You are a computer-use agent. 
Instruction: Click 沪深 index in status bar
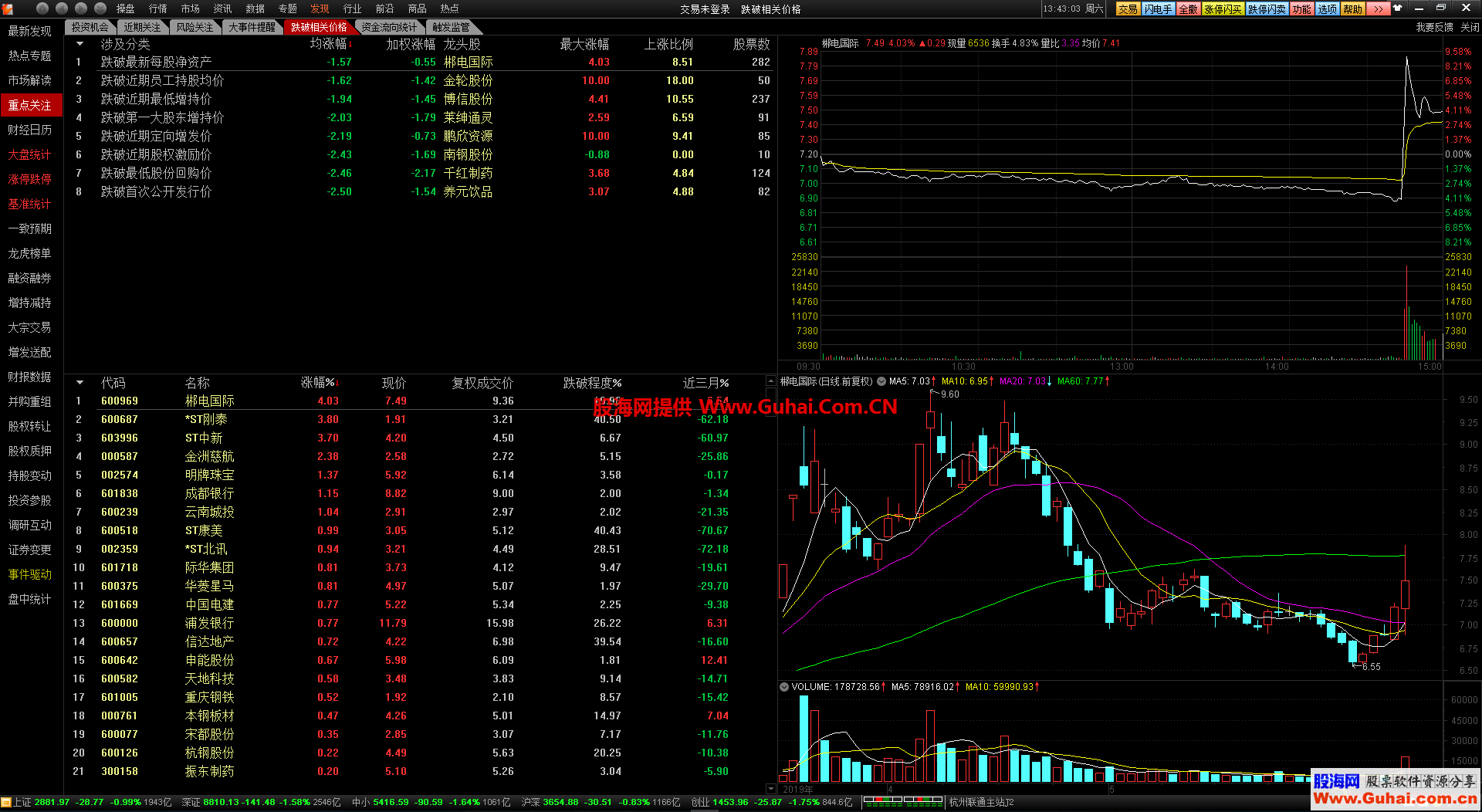601,803
